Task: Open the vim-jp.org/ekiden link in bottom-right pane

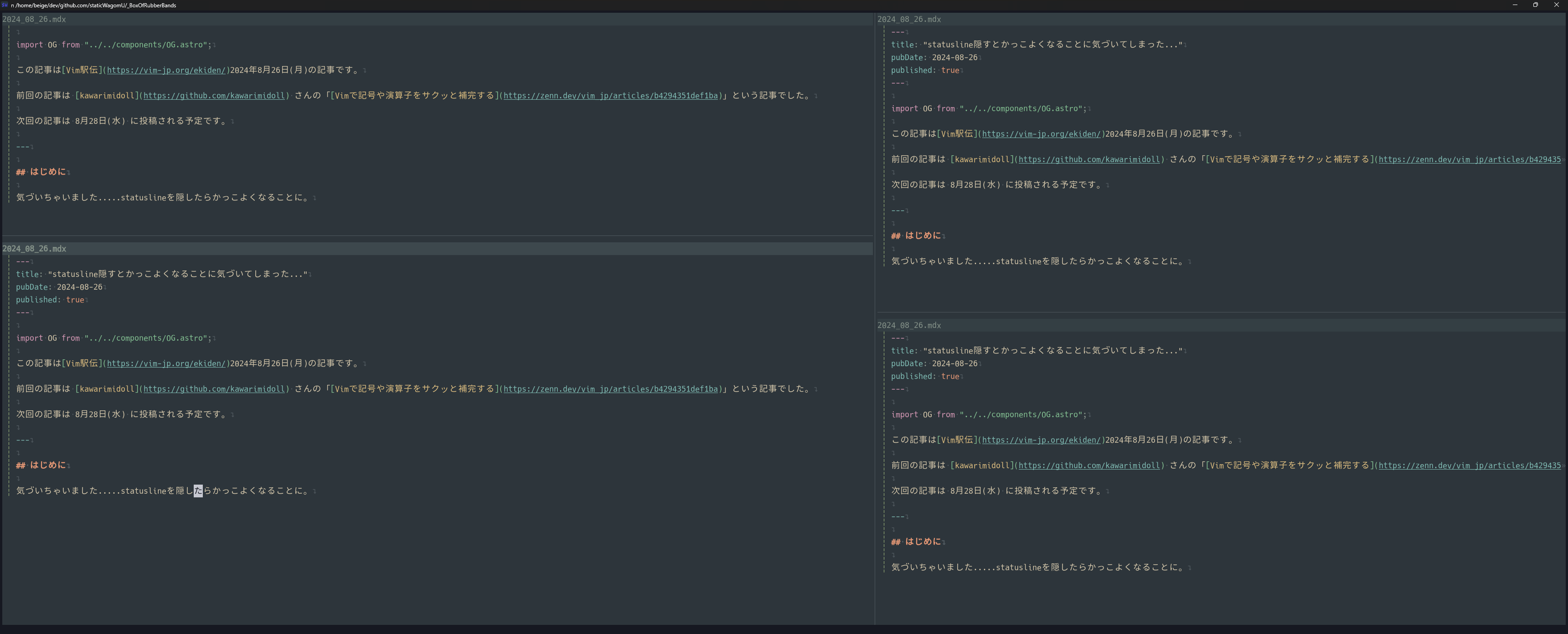Action: pos(1041,440)
